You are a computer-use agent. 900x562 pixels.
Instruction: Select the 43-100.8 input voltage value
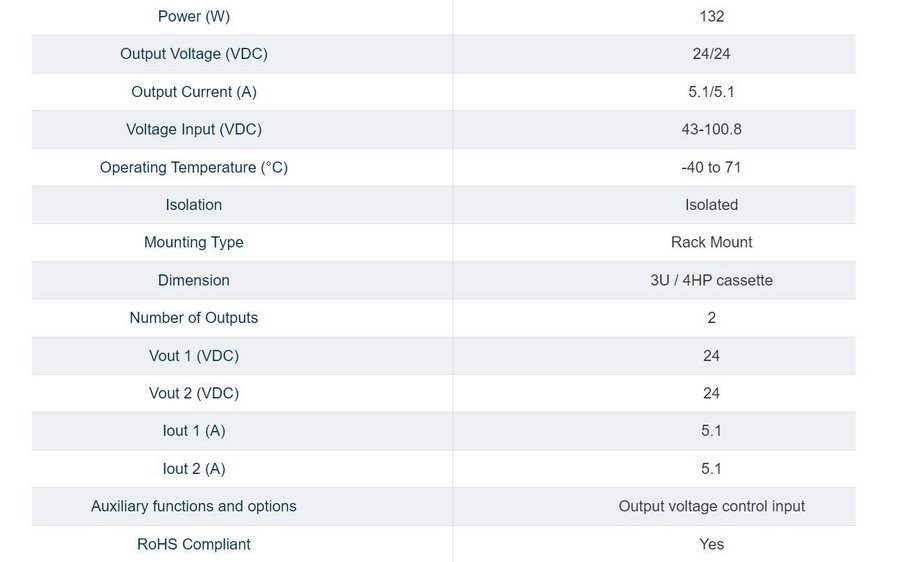click(x=711, y=129)
